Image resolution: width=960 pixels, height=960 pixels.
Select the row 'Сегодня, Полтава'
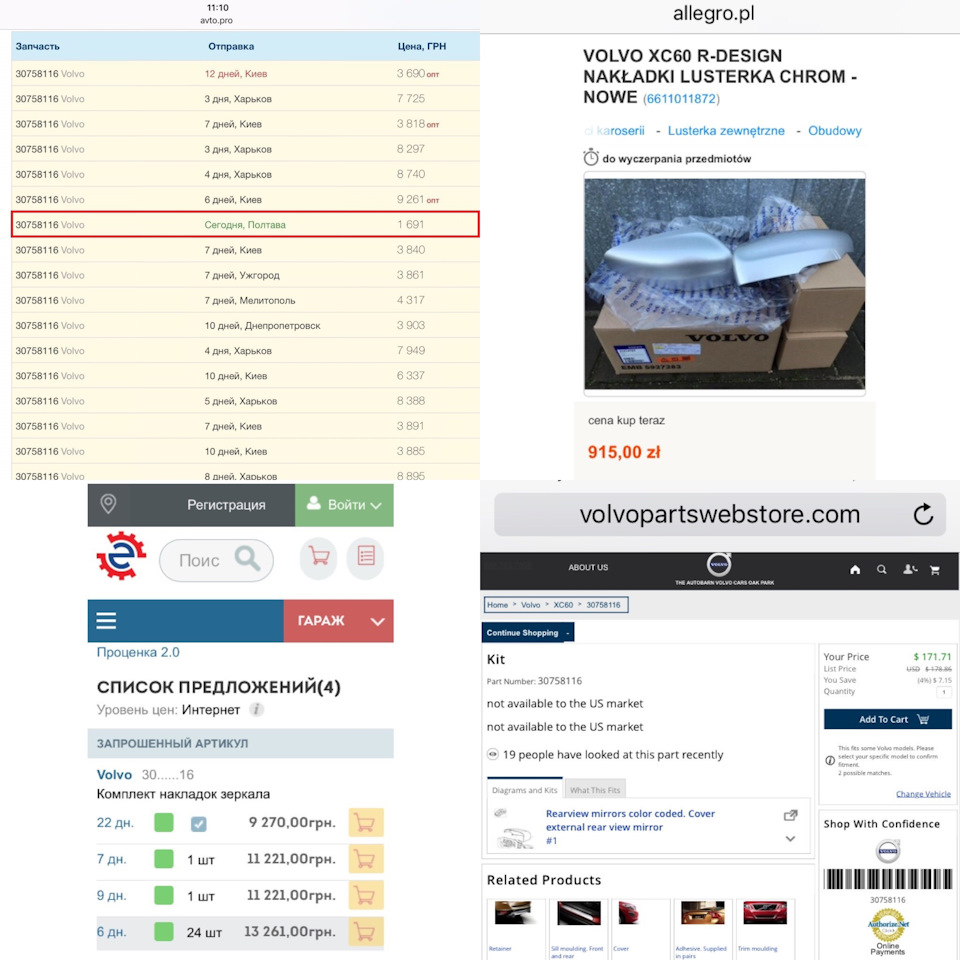point(245,224)
